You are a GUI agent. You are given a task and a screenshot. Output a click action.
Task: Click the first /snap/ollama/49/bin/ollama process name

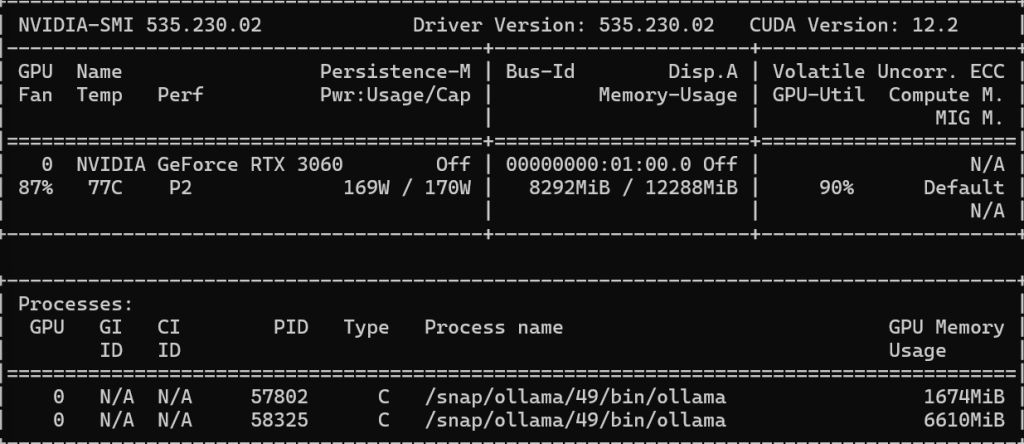coord(575,397)
